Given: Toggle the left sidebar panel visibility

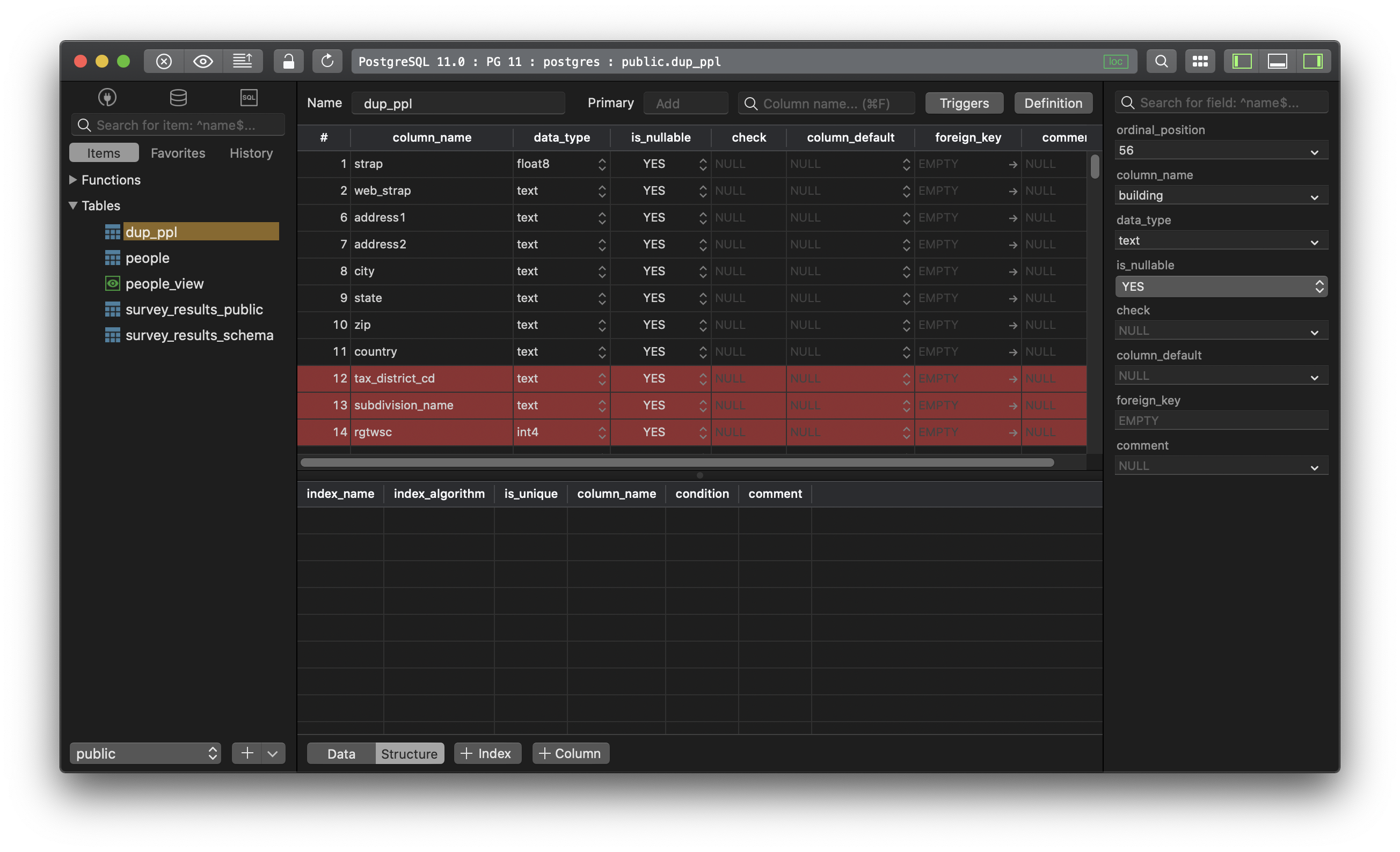Looking at the screenshot, I should pyautogui.click(x=1242, y=61).
